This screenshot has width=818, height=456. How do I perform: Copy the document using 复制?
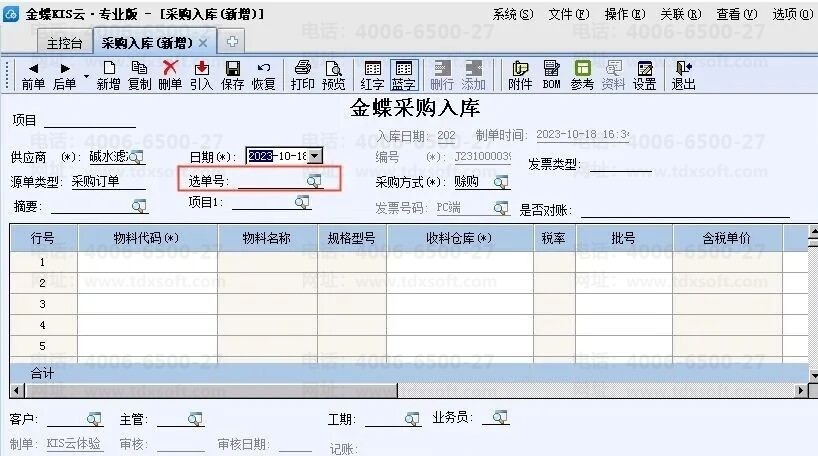pyautogui.click(x=139, y=76)
